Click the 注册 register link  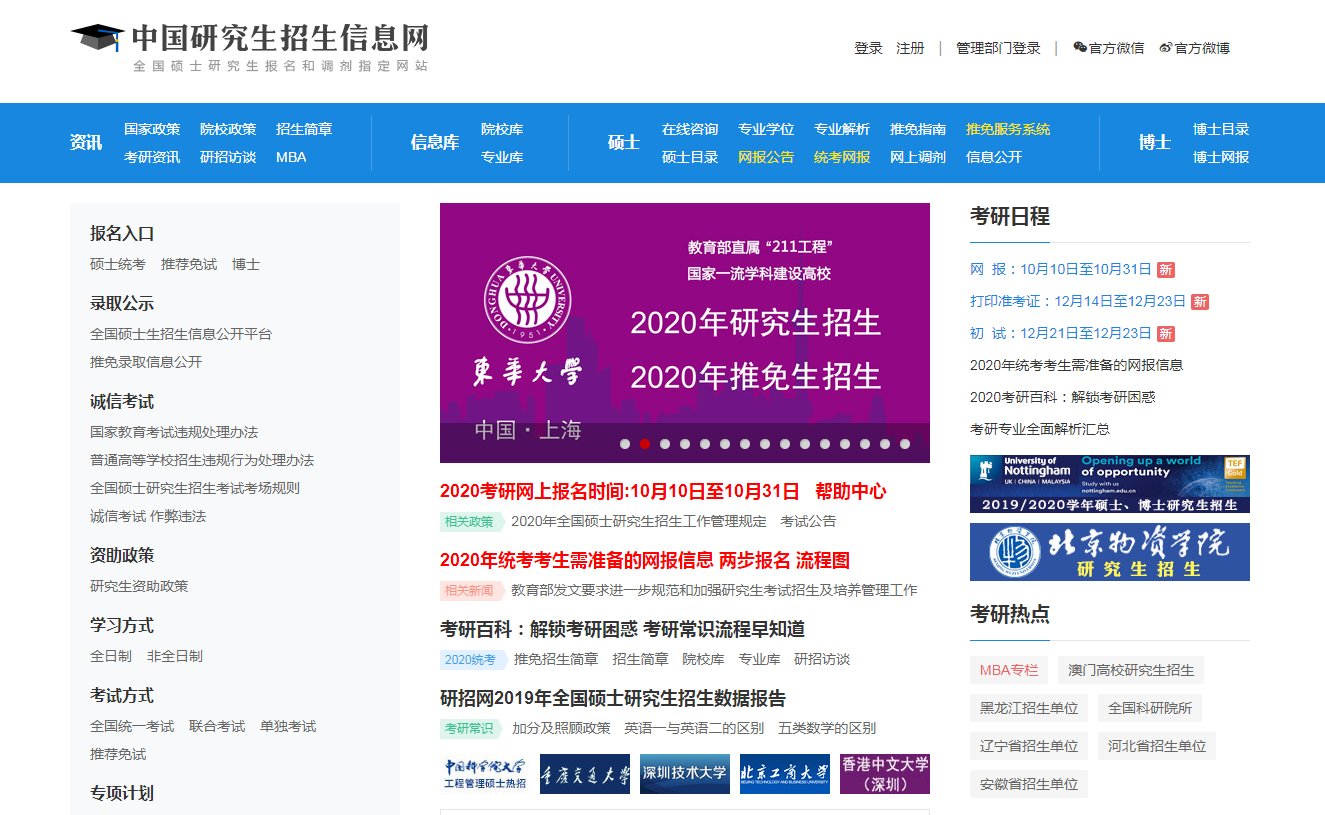tap(910, 47)
